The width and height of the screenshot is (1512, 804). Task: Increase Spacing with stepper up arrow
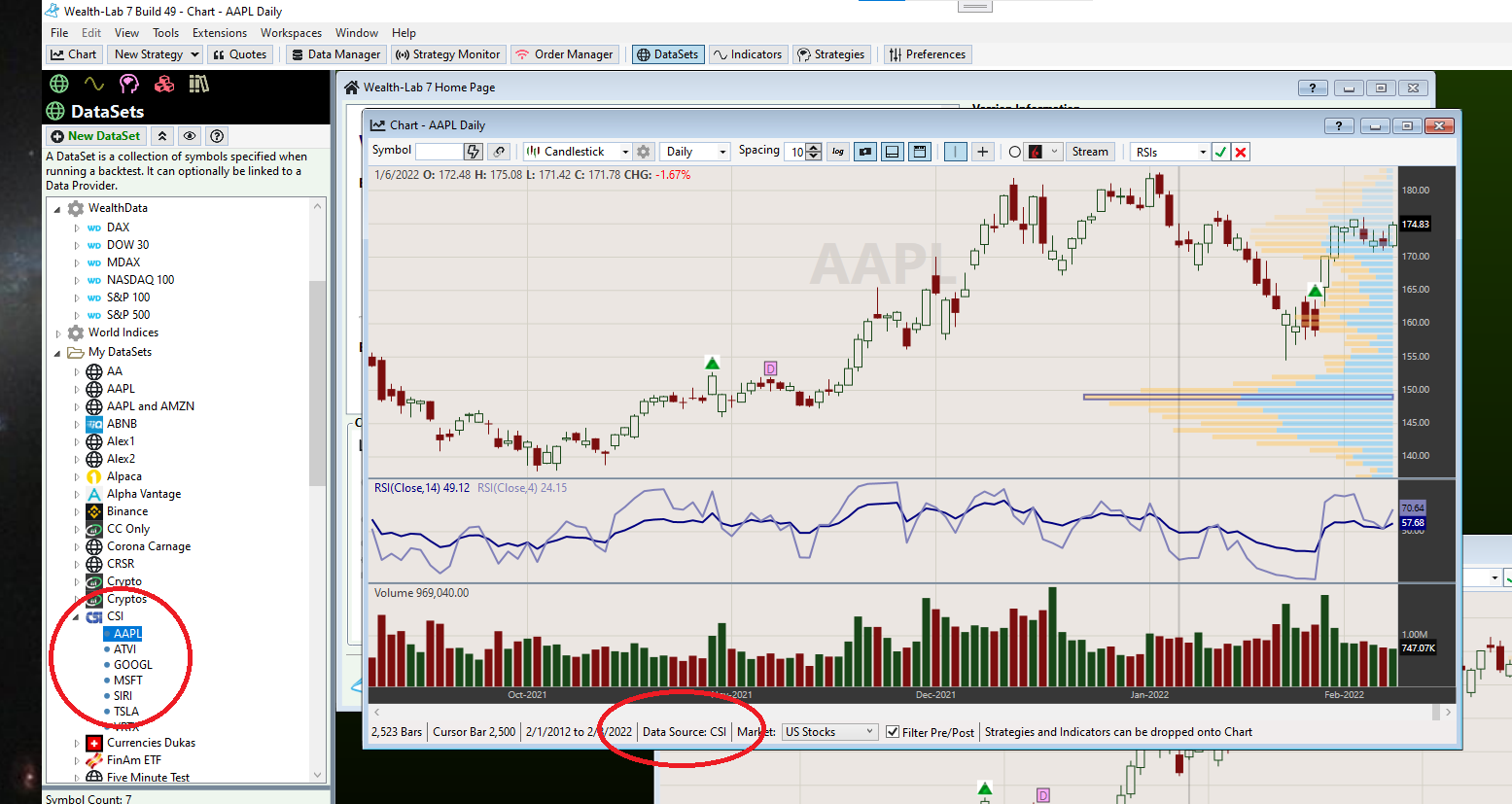(814, 148)
